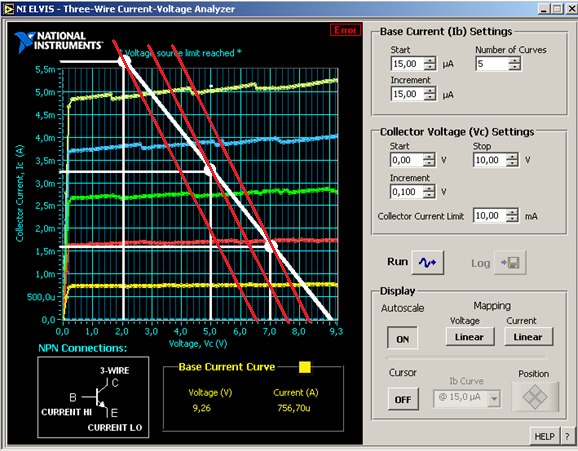Open the Ib Curve dropdown
The height and width of the screenshot is (451, 578).
(494, 398)
